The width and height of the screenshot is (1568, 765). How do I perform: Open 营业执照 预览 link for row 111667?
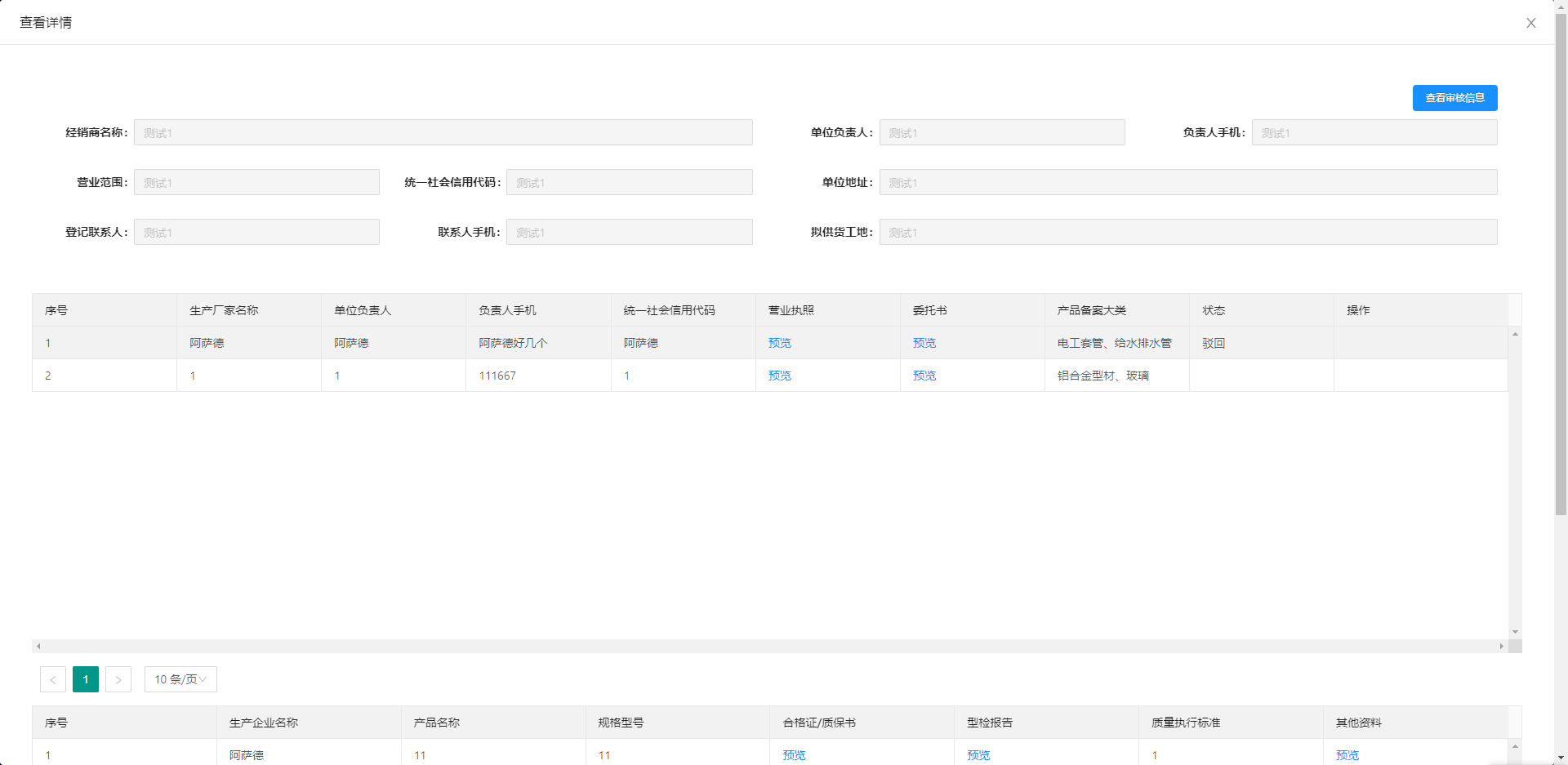coord(780,376)
